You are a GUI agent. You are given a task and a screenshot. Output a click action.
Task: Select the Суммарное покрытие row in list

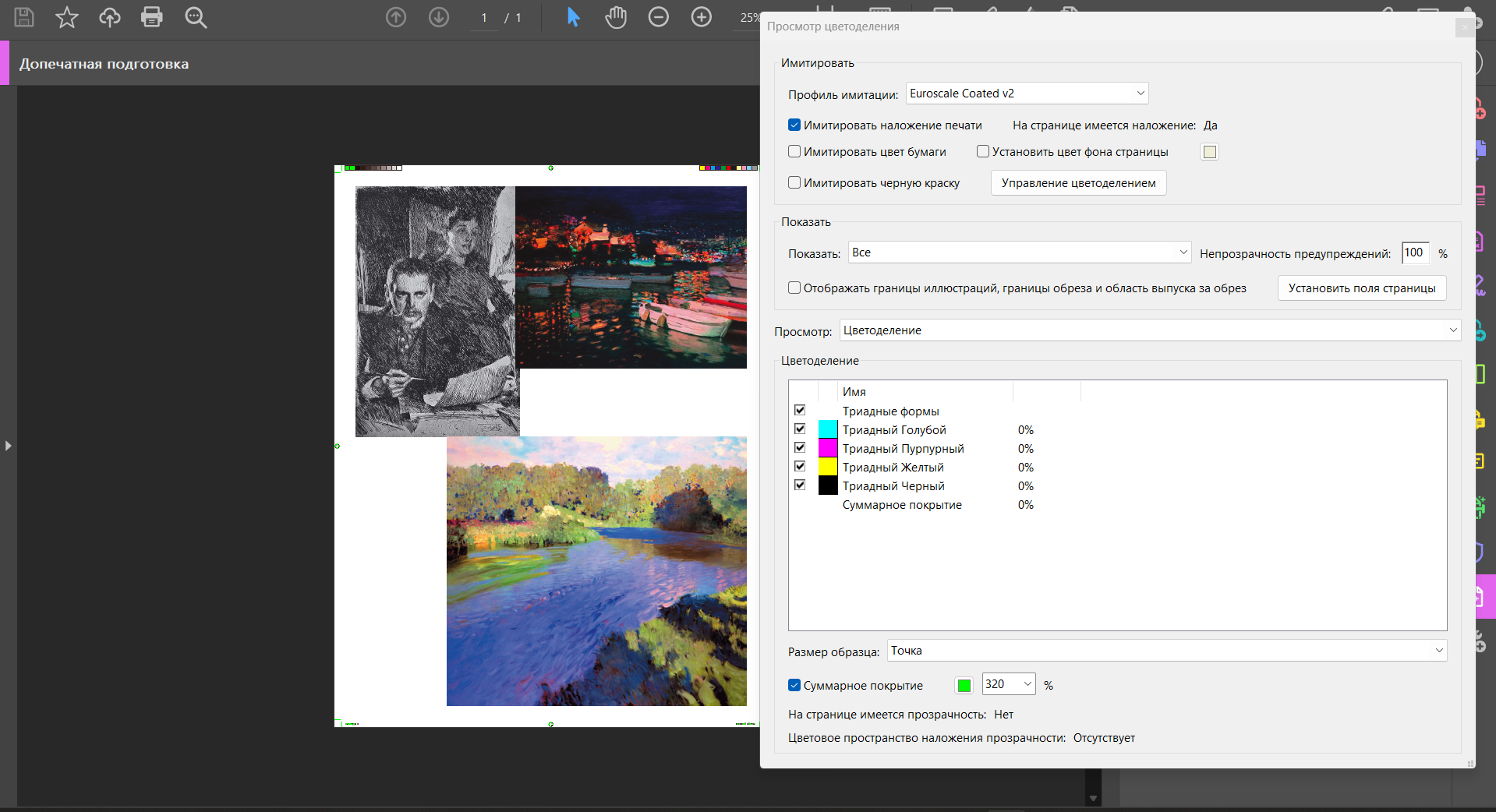tap(902, 505)
